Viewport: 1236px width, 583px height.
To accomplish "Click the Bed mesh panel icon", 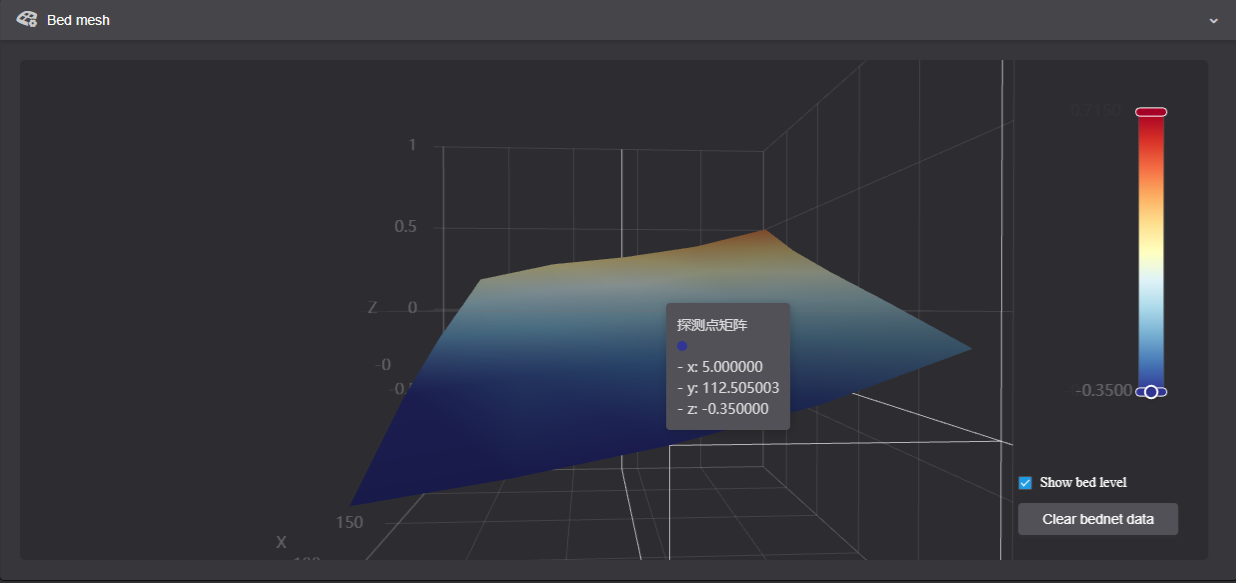I will click(x=27, y=19).
